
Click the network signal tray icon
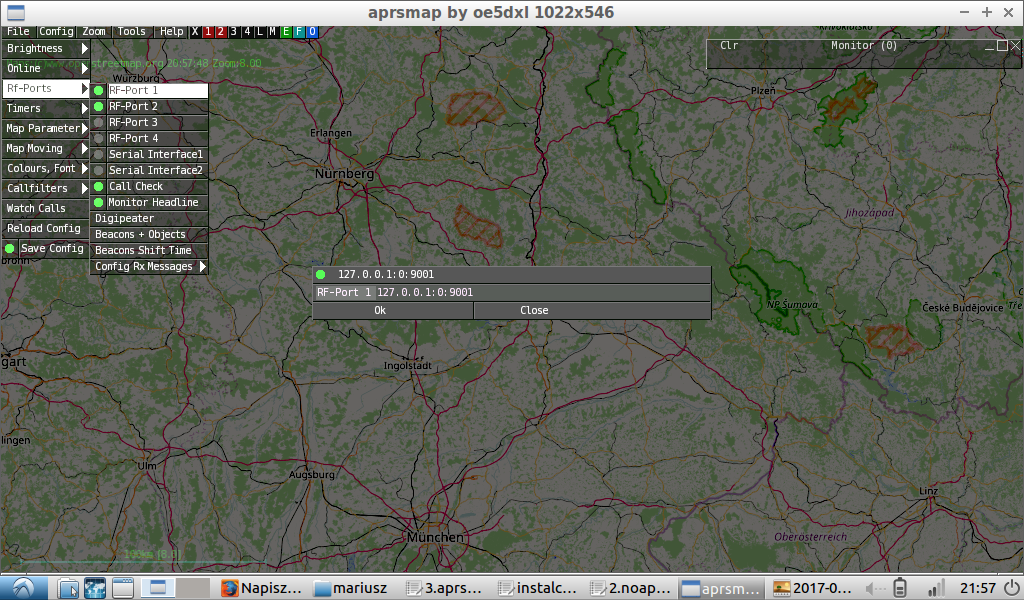[936, 588]
